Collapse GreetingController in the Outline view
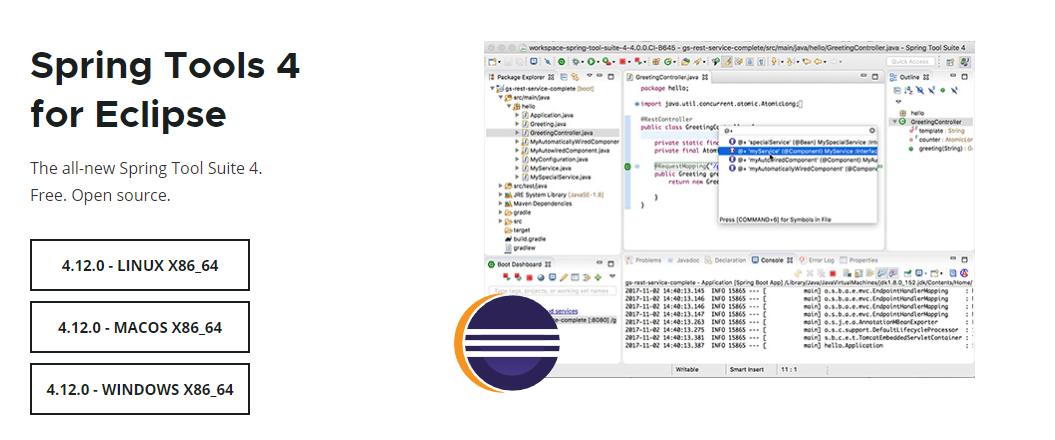This screenshot has height=440, width=1055. click(x=894, y=122)
